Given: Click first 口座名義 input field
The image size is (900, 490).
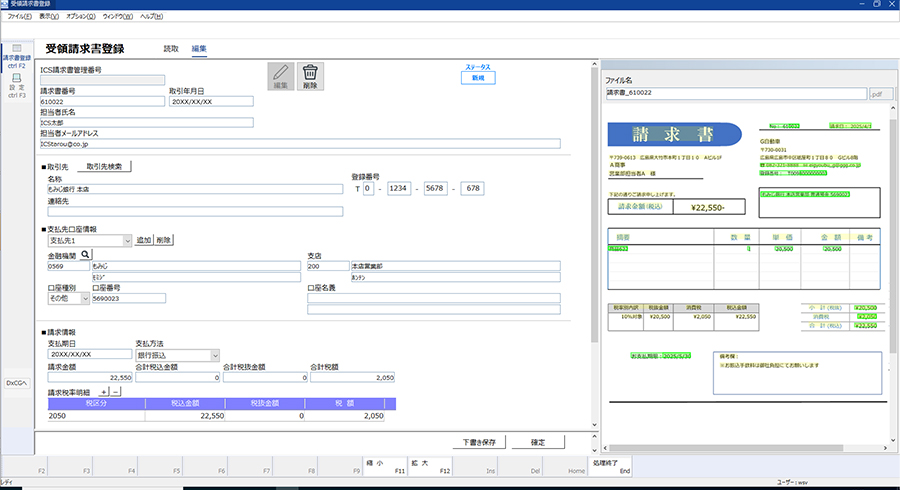Looking at the screenshot, I should tap(434, 298).
